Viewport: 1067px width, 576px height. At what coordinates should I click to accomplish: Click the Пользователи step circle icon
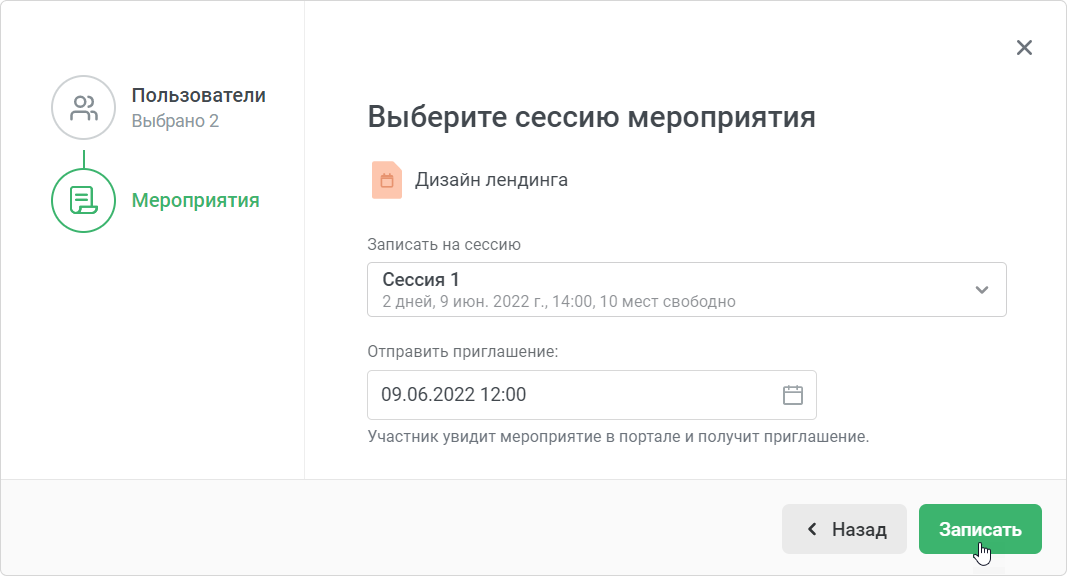click(84, 108)
